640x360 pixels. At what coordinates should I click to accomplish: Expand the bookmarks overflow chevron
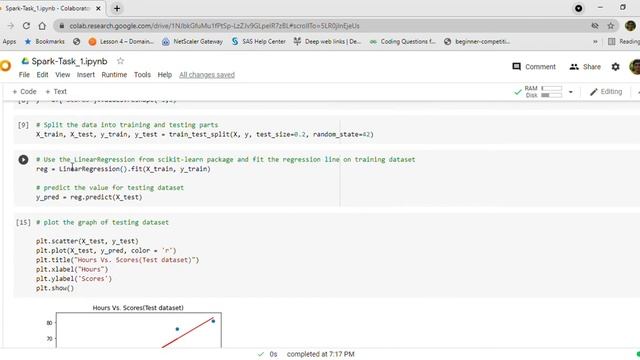pos(595,42)
